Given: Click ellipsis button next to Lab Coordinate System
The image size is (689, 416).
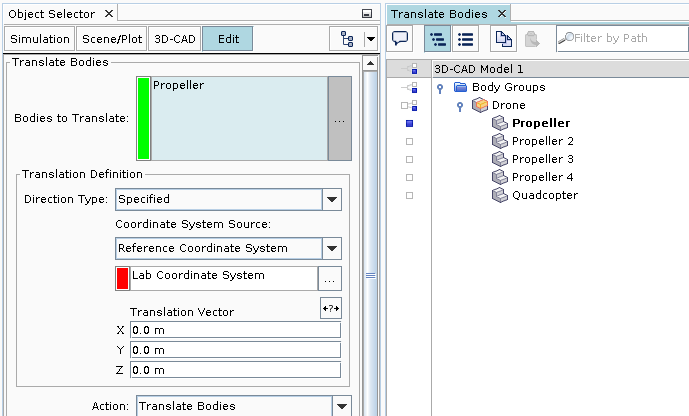Looking at the screenshot, I should (x=330, y=279).
